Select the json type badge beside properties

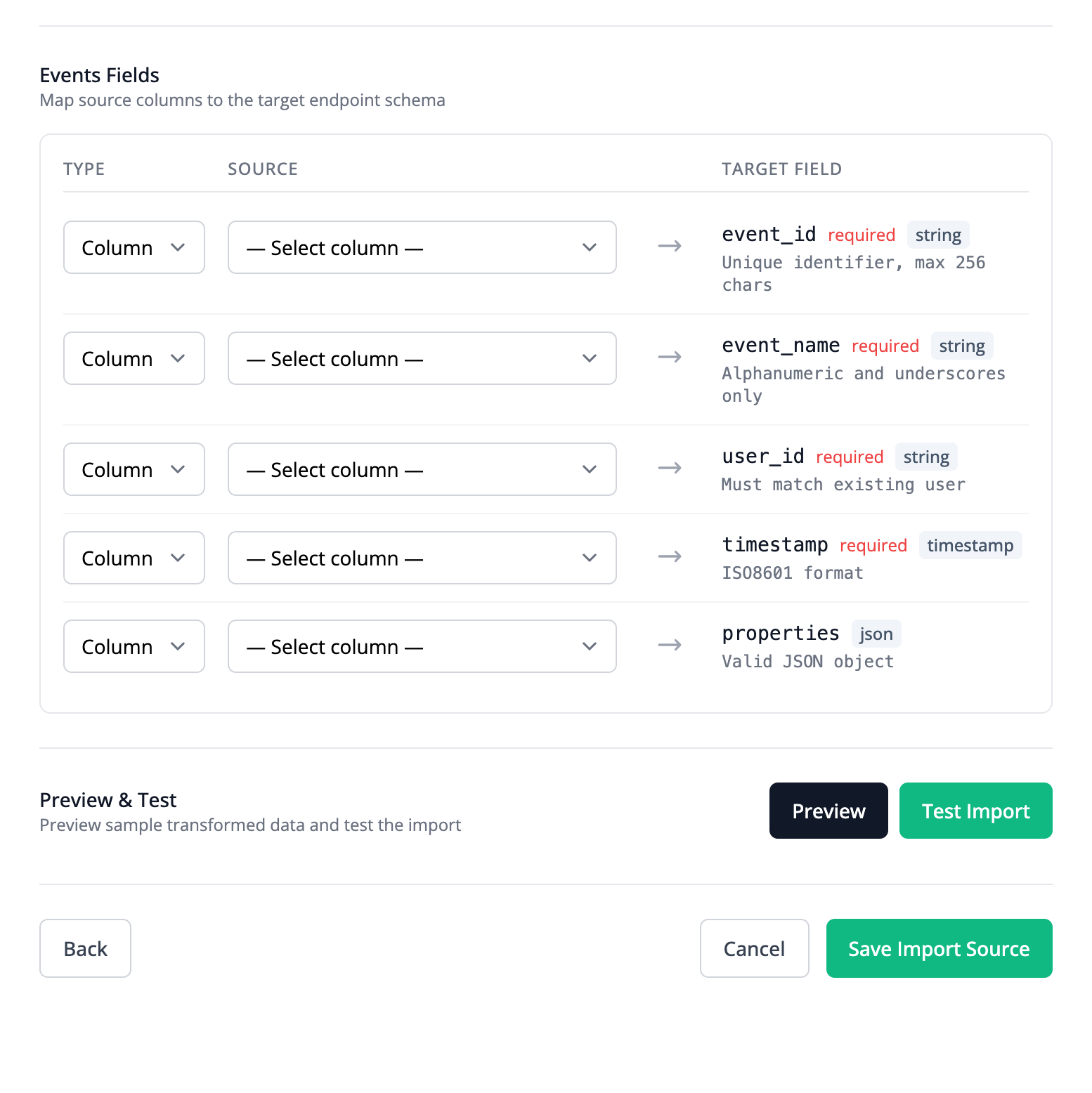pos(876,634)
